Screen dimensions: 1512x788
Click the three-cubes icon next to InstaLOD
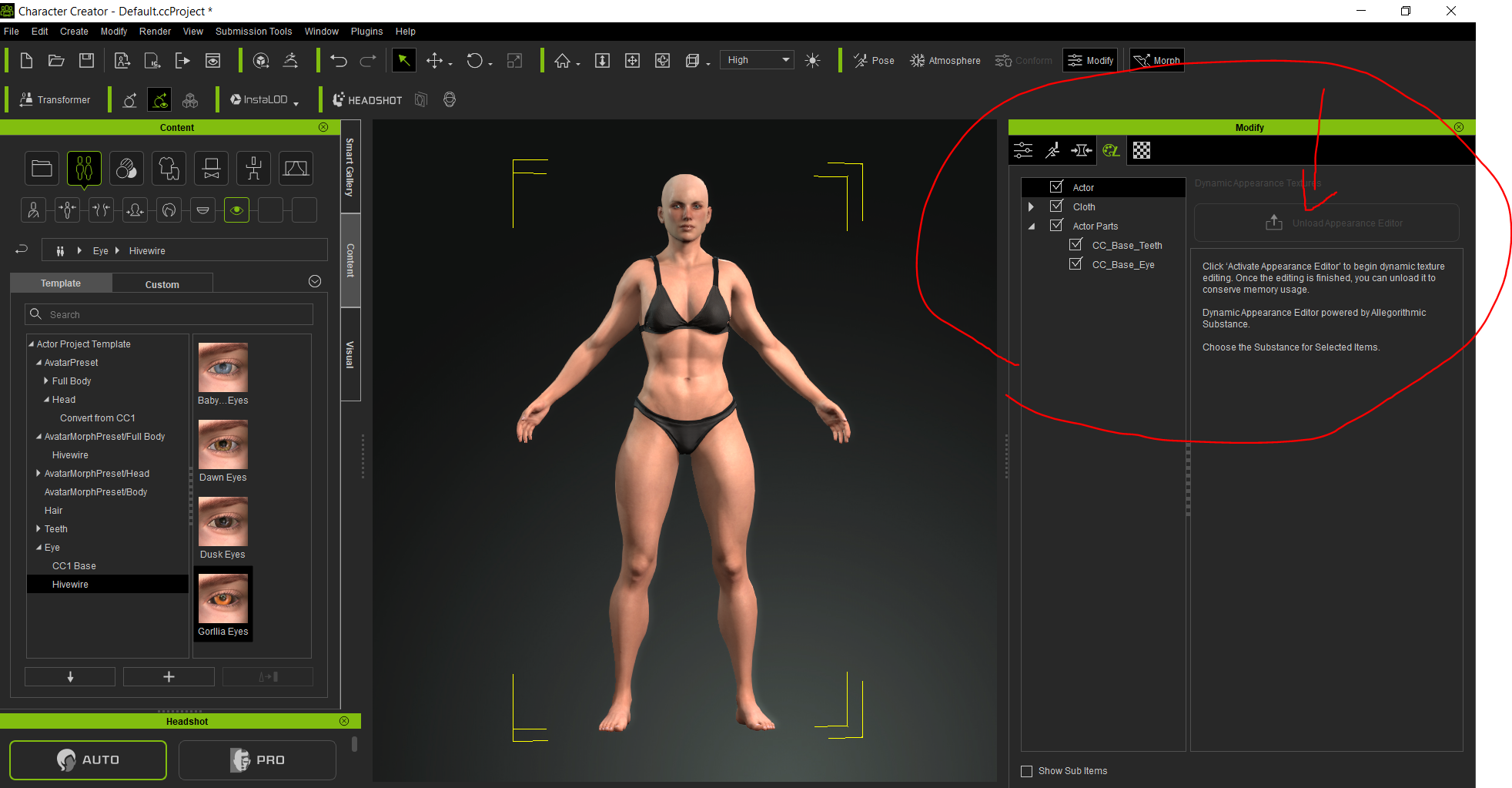pyautogui.click(x=190, y=100)
